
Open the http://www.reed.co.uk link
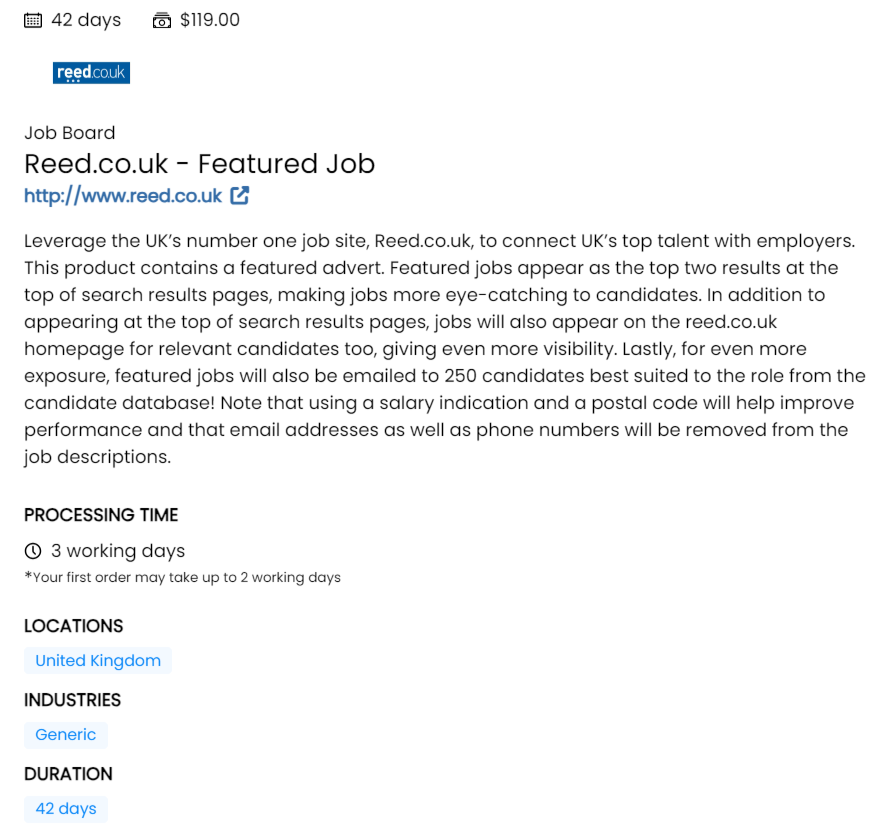(123, 196)
